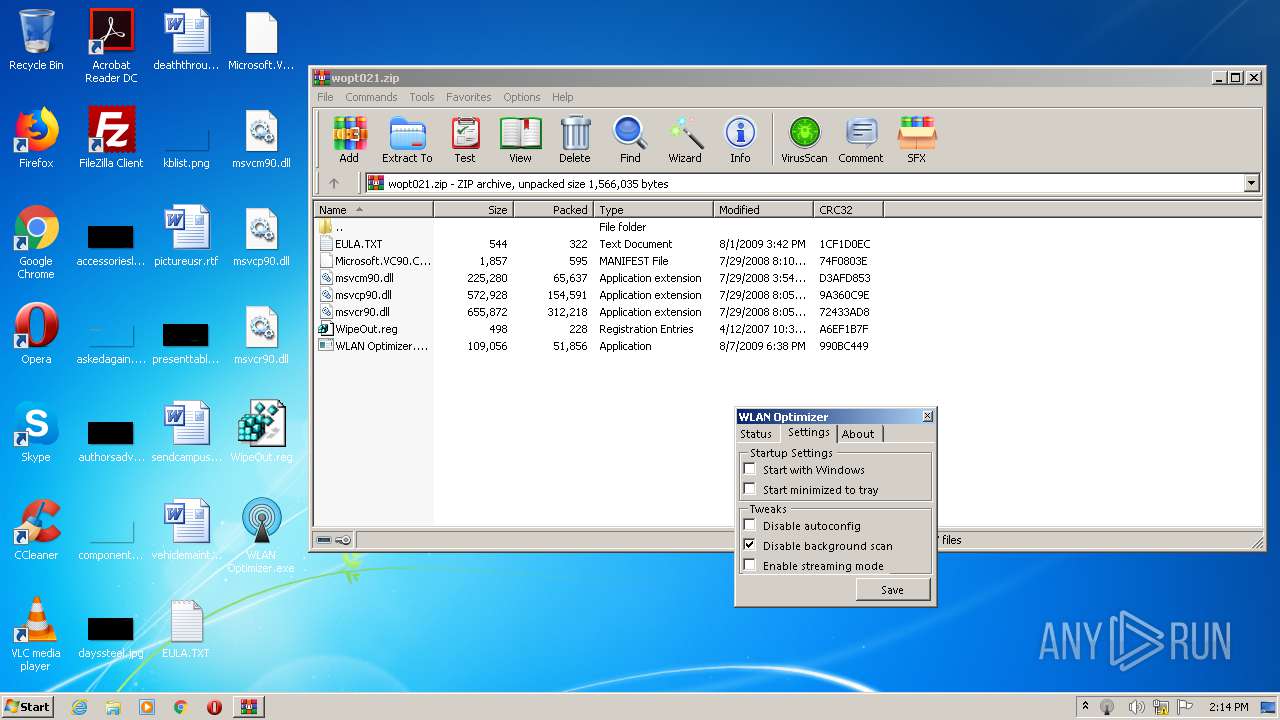Viewport: 1280px width, 720px height.
Task: Open the Start menu
Action: click(x=27, y=706)
